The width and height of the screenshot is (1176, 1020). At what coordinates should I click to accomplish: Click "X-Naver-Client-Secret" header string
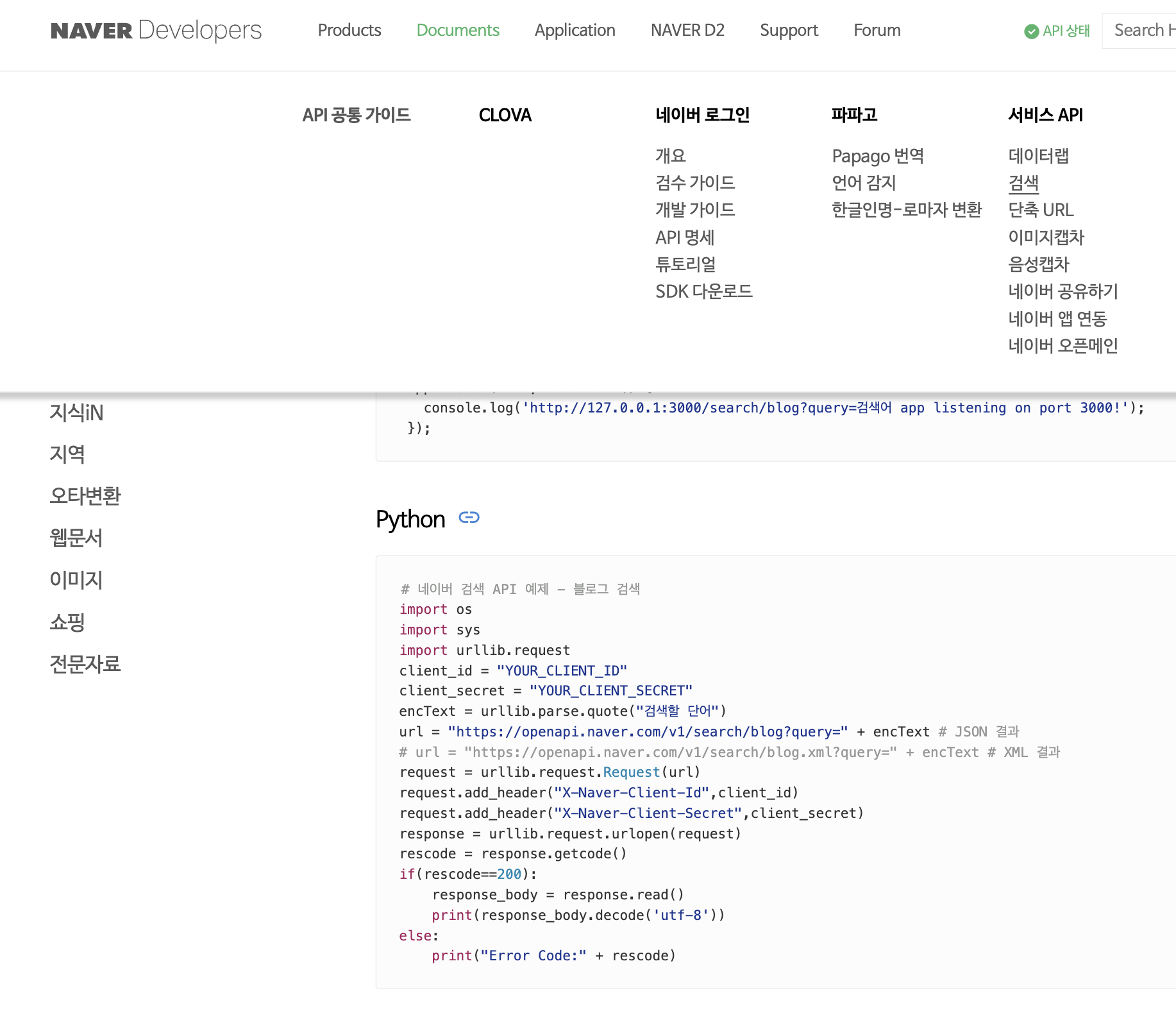tap(648, 813)
